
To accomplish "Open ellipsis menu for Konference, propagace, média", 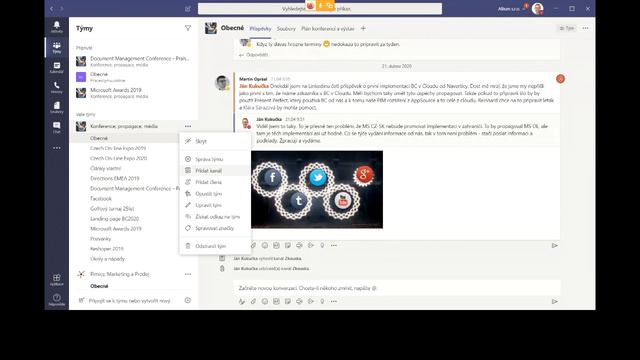I will (x=188, y=126).
